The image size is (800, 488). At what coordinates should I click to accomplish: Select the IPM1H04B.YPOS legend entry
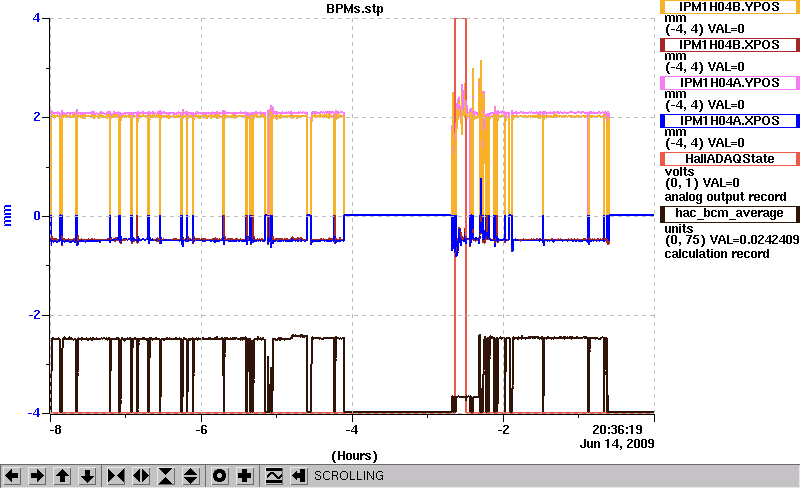coord(730,7)
